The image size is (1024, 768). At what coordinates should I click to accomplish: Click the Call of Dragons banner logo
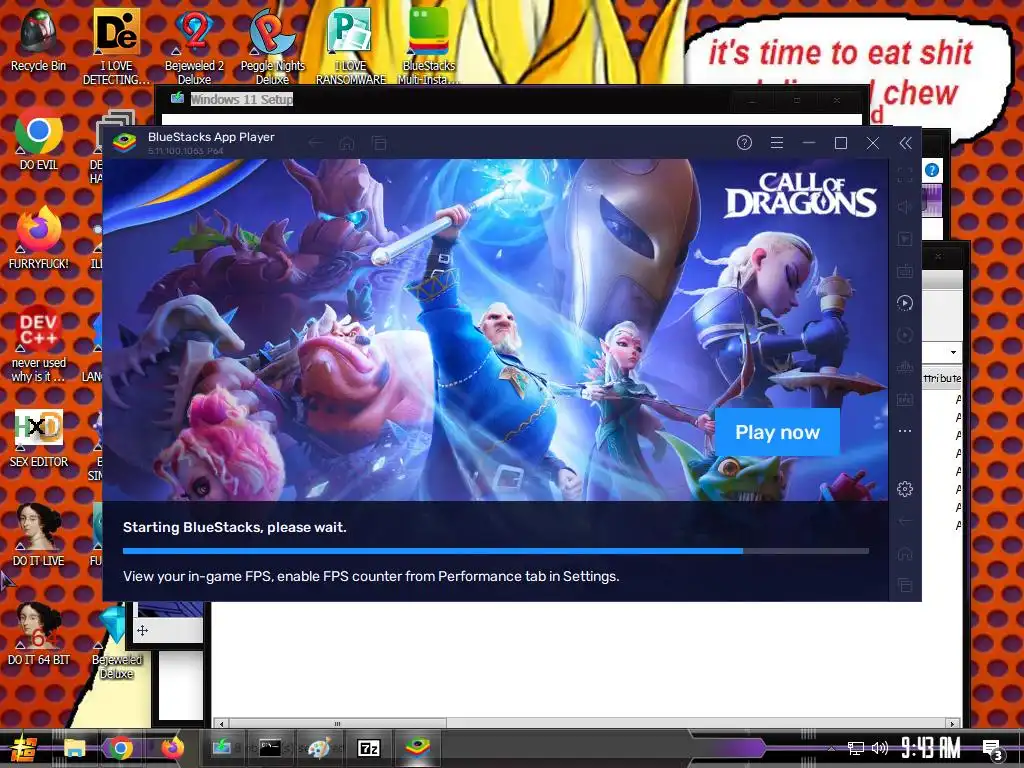tap(801, 195)
